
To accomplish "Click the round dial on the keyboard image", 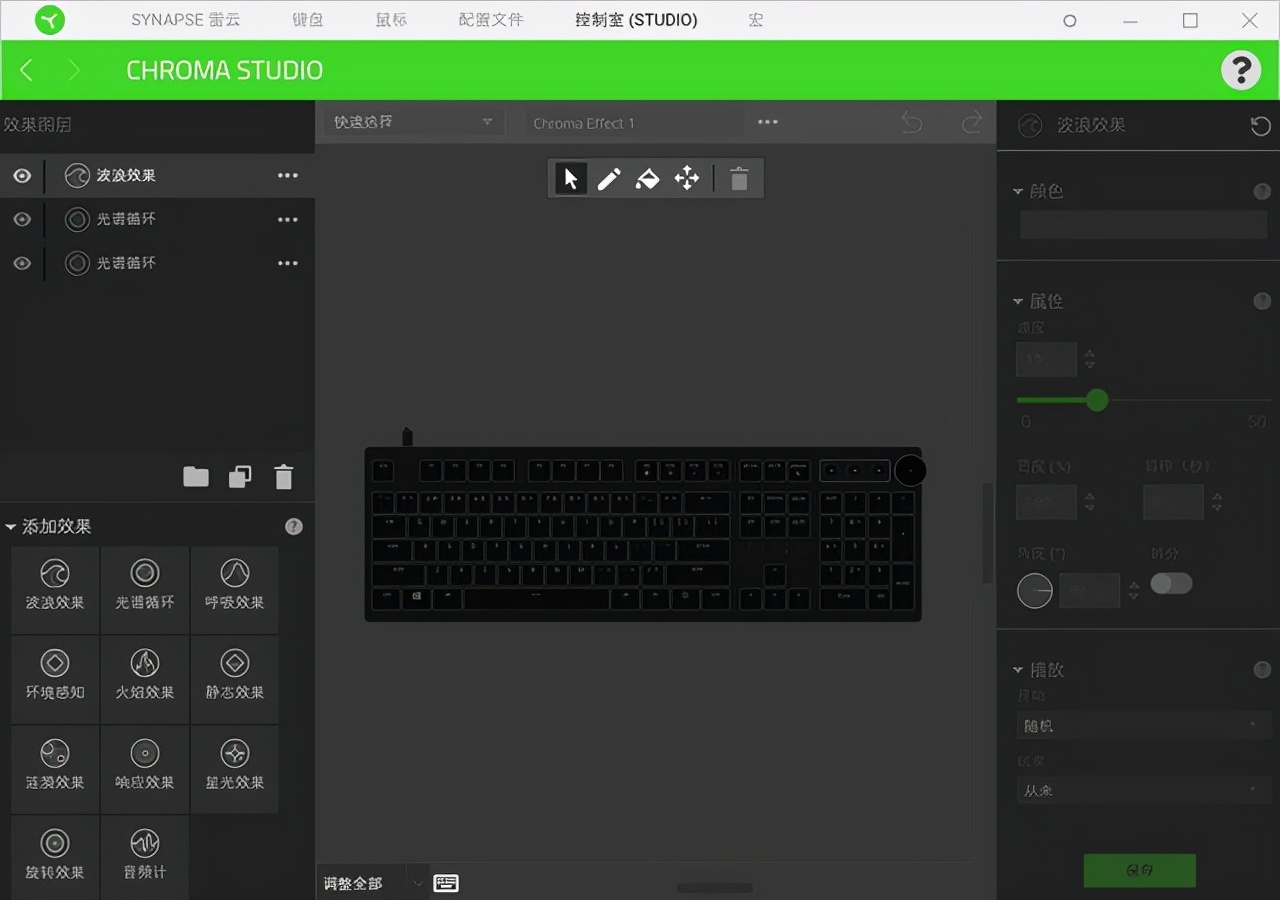I will point(910,470).
